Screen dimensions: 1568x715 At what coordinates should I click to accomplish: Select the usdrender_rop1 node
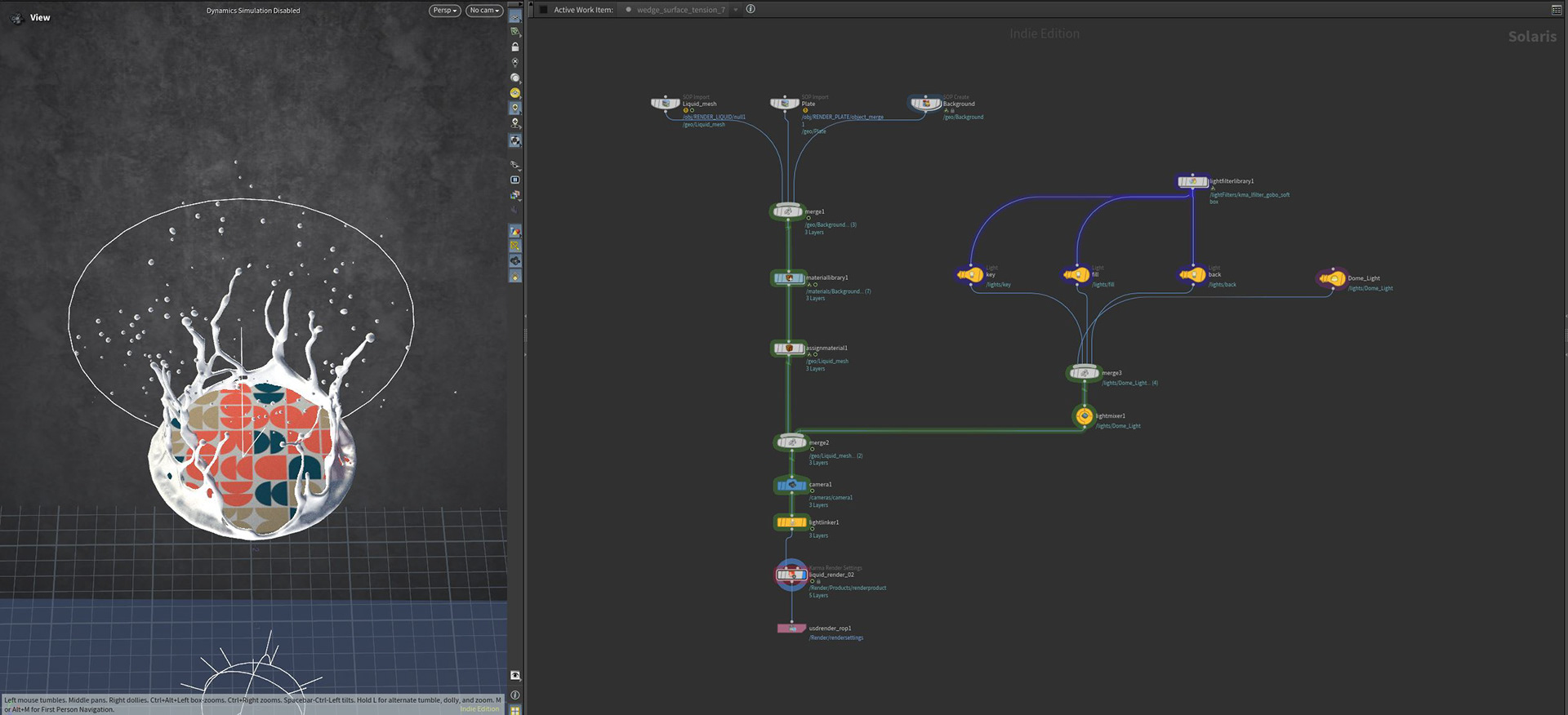pos(791,628)
